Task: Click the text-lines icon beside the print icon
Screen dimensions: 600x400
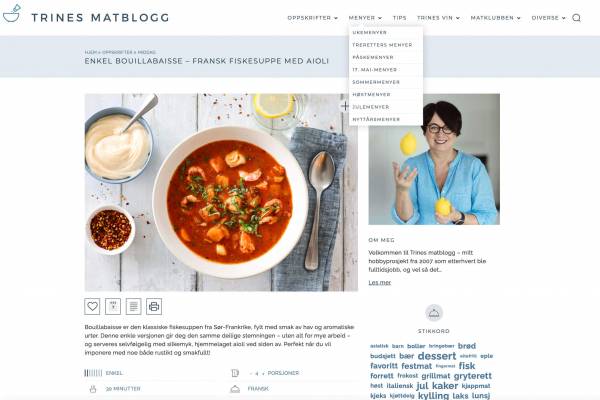Action: (x=134, y=306)
